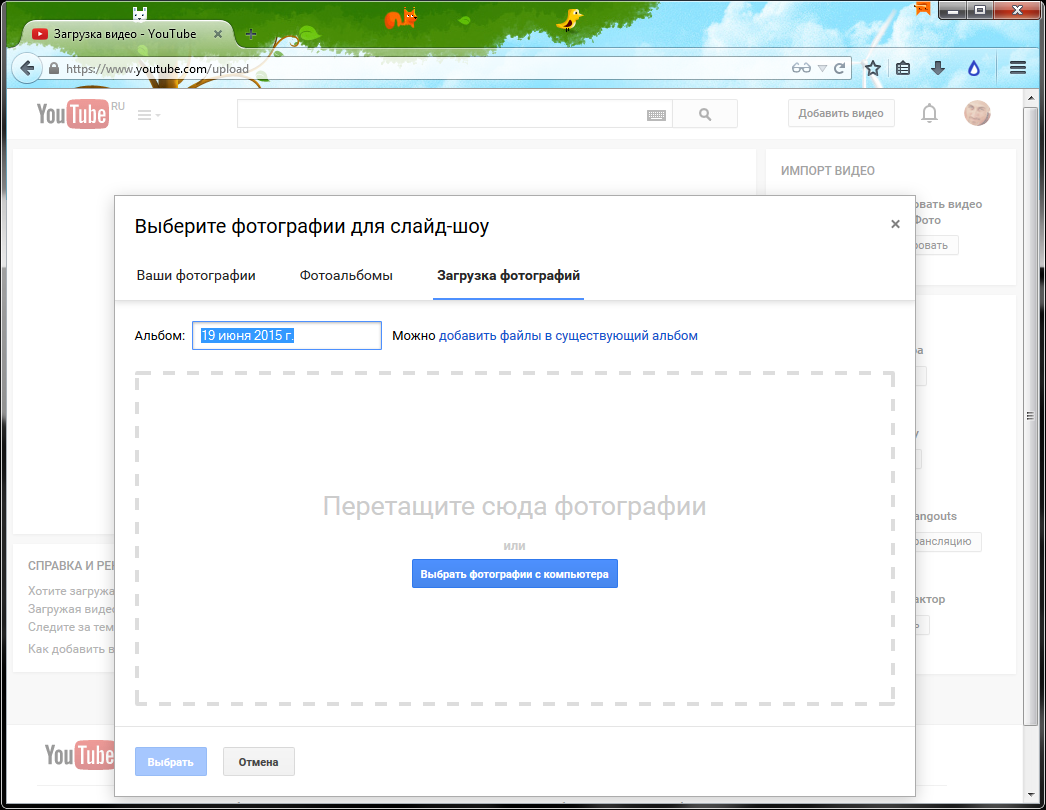Bookmark this page with star icon

(873, 68)
